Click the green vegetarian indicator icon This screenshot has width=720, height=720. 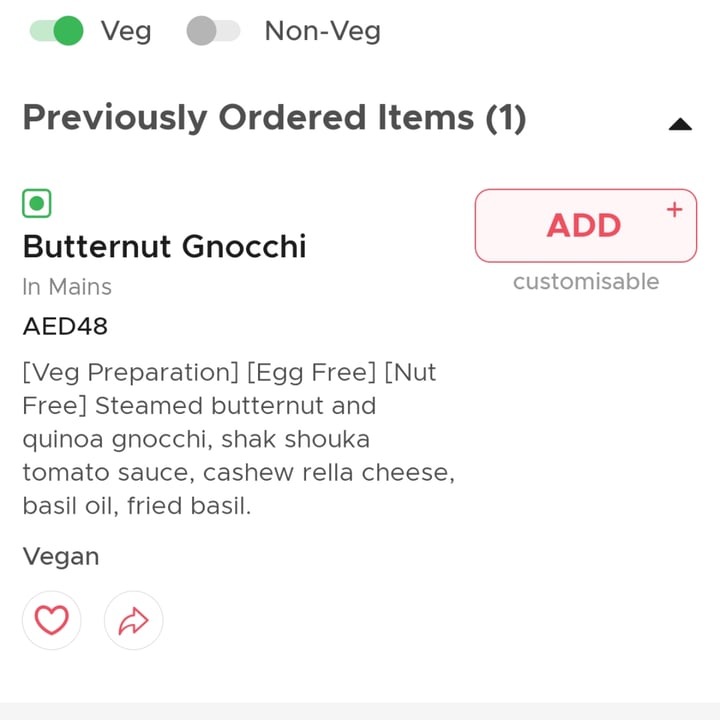(x=37, y=203)
